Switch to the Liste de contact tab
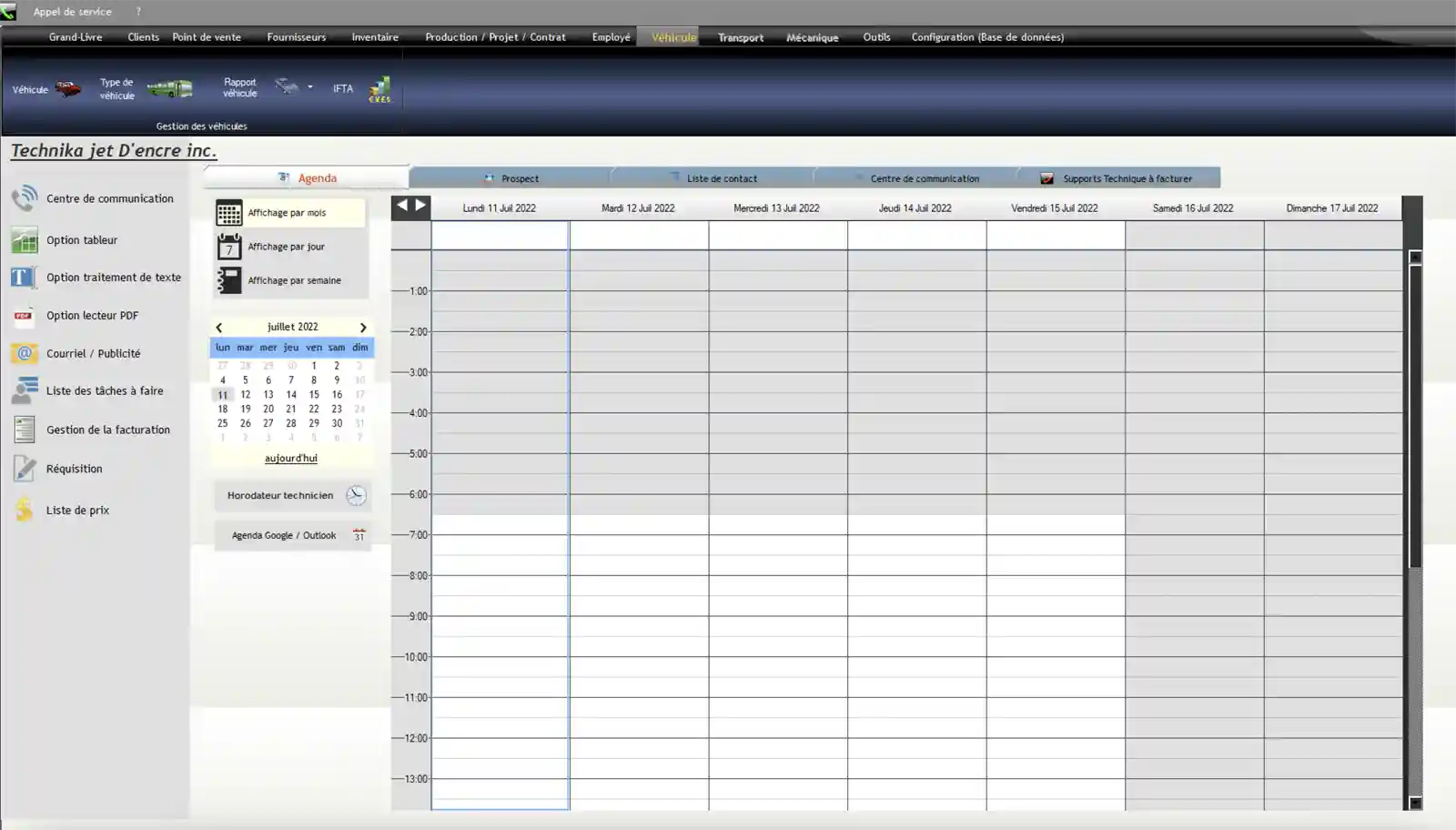The image size is (1456, 830). 713,178
